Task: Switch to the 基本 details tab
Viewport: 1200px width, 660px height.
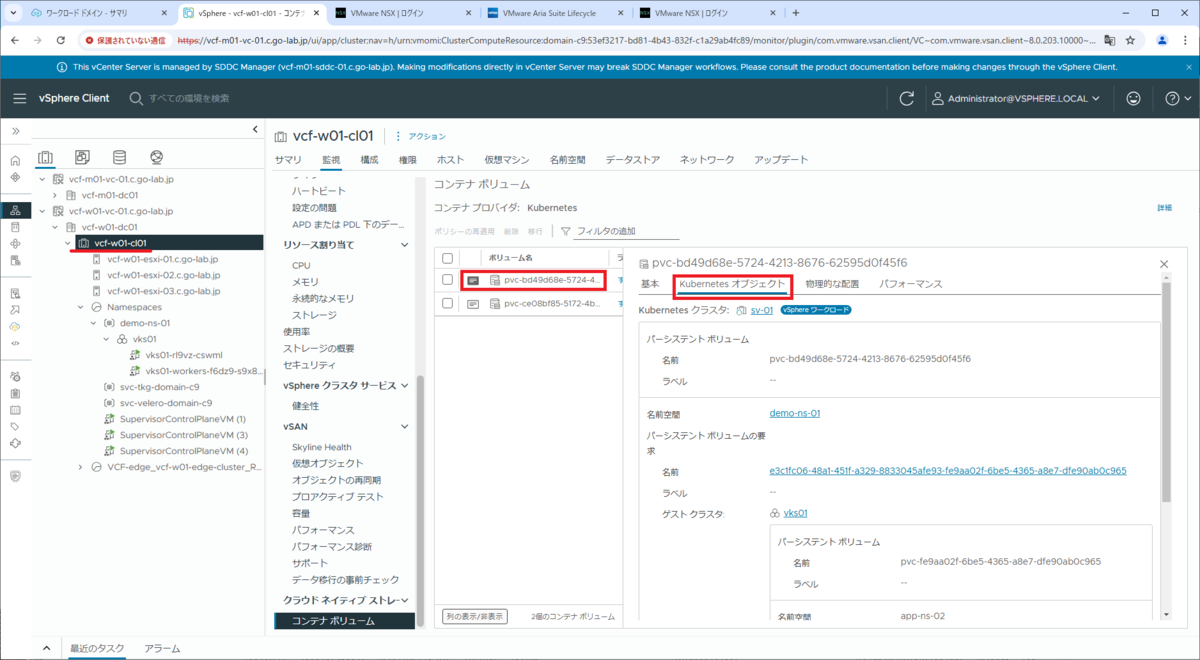Action: [x=650, y=284]
